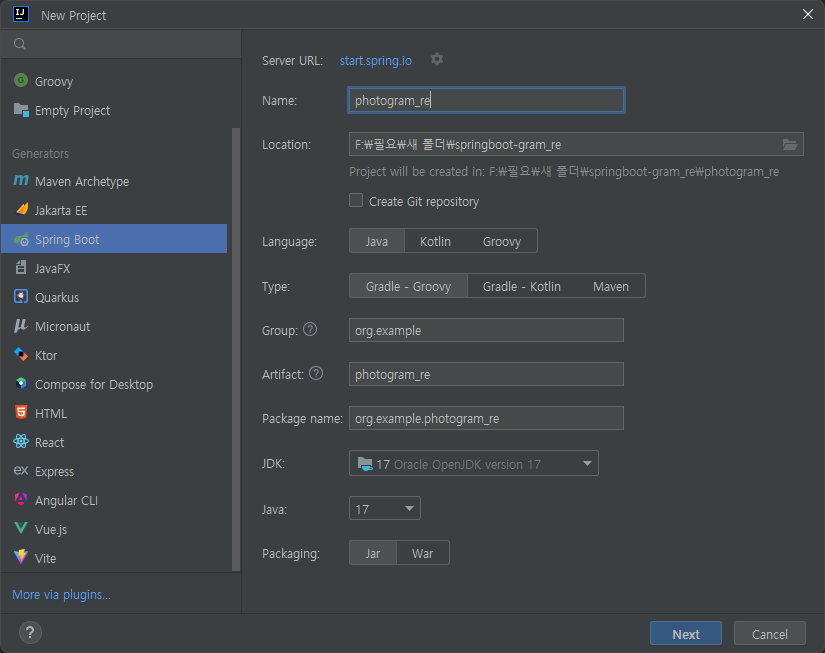The width and height of the screenshot is (825, 653).
Task: Open the Java version dropdown
Action: click(385, 508)
